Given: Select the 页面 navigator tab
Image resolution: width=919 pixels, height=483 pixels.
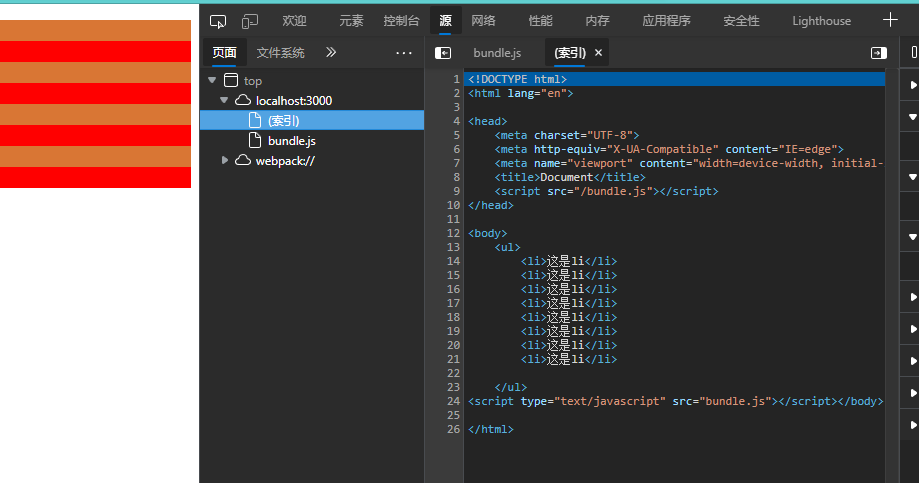Looking at the screenshot, I should (224, 53).
